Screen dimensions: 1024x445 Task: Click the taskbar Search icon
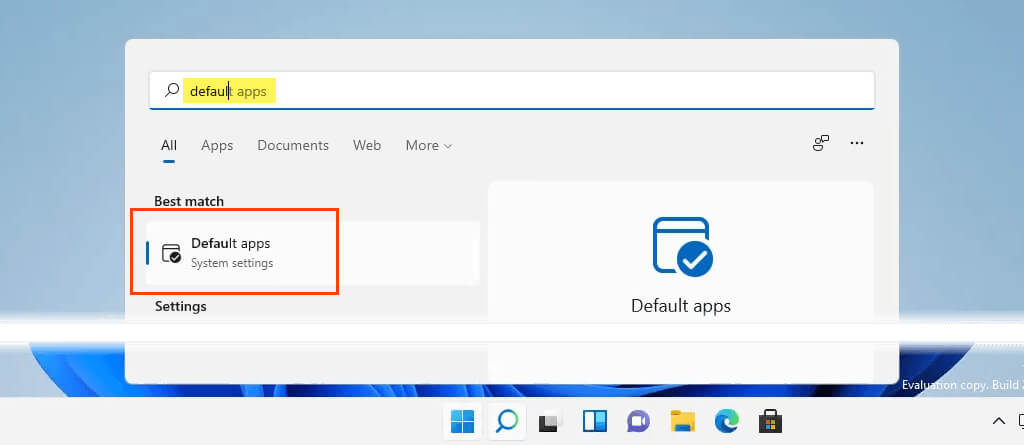click(x=506, y=421)
